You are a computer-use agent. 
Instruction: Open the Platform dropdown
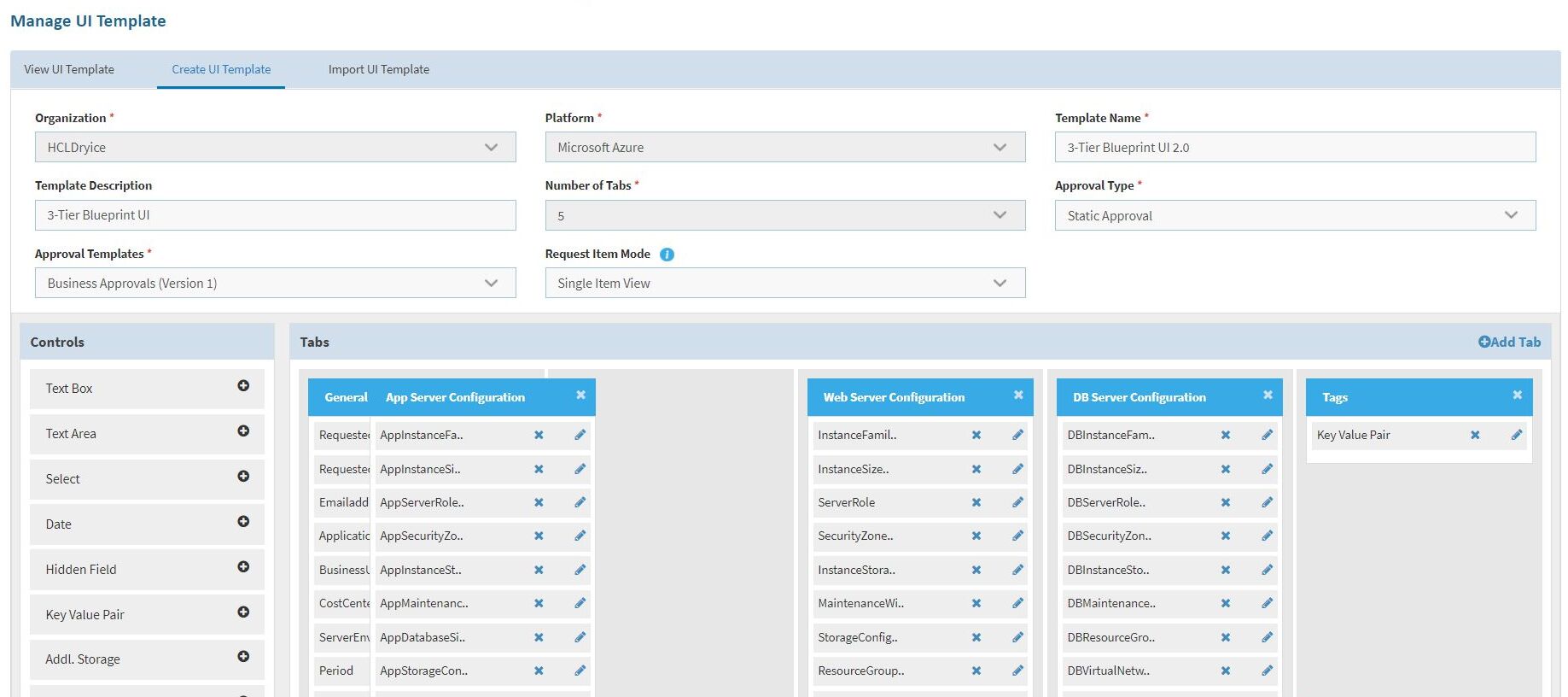[x=785, y=147]
